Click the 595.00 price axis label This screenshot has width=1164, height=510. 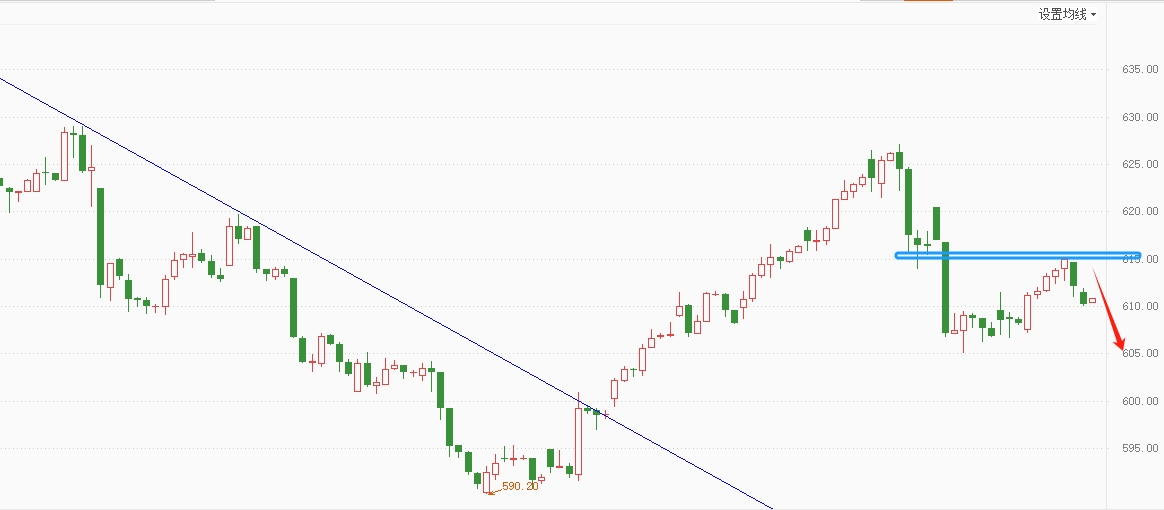pos(1140,448)
